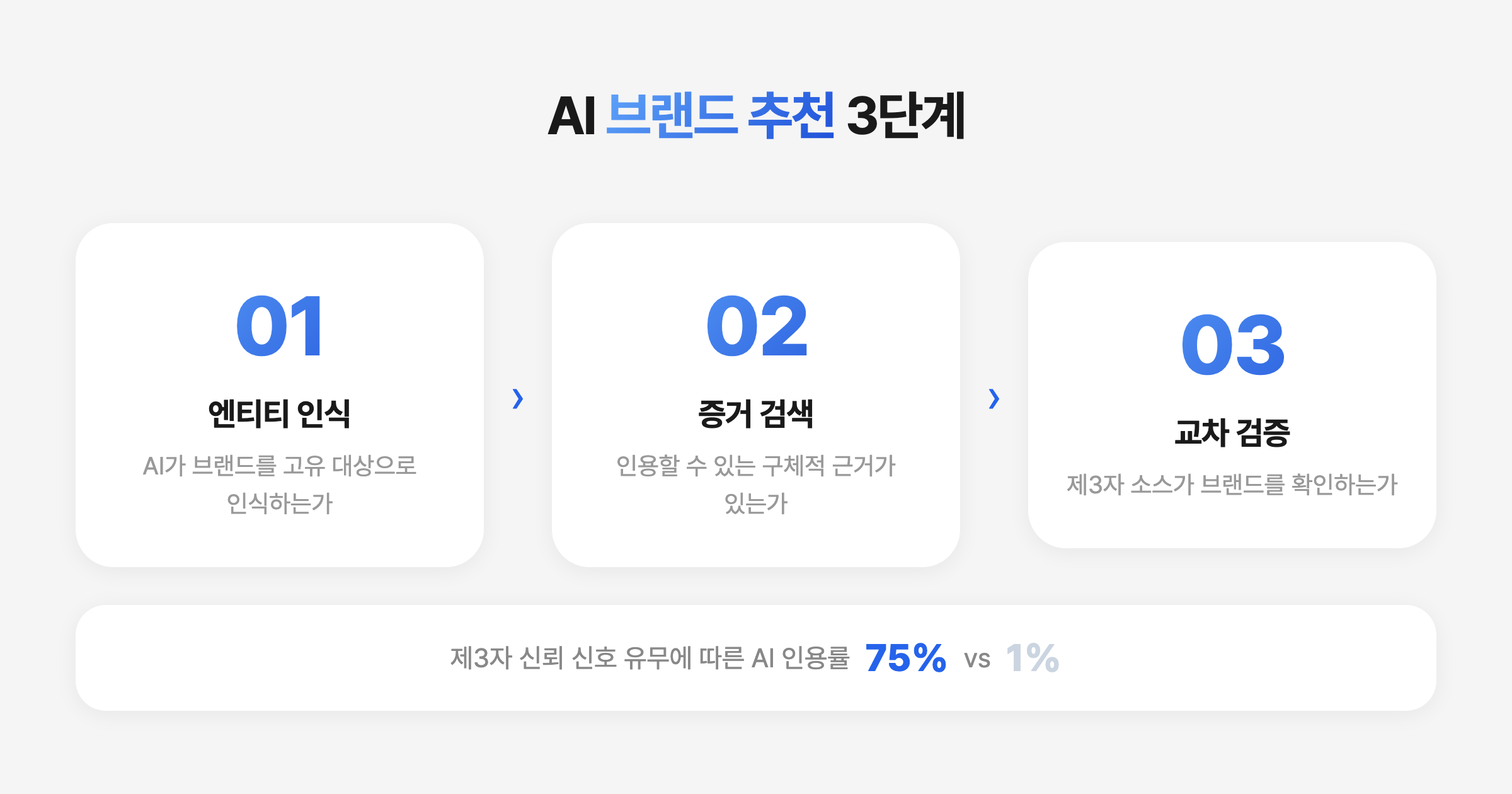Select the 엔티티 인식 heading
This screenshot has width=1512, height=794.
point(280,414)
